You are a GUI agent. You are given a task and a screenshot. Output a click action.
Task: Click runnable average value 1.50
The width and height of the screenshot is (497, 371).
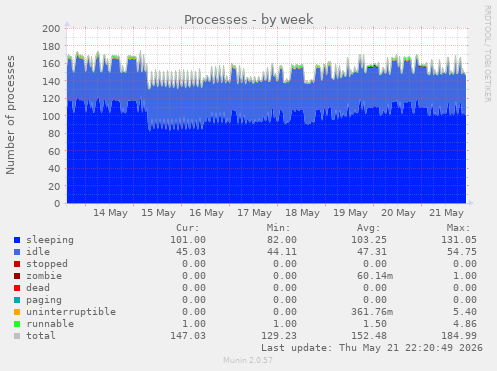click(375, 324)
